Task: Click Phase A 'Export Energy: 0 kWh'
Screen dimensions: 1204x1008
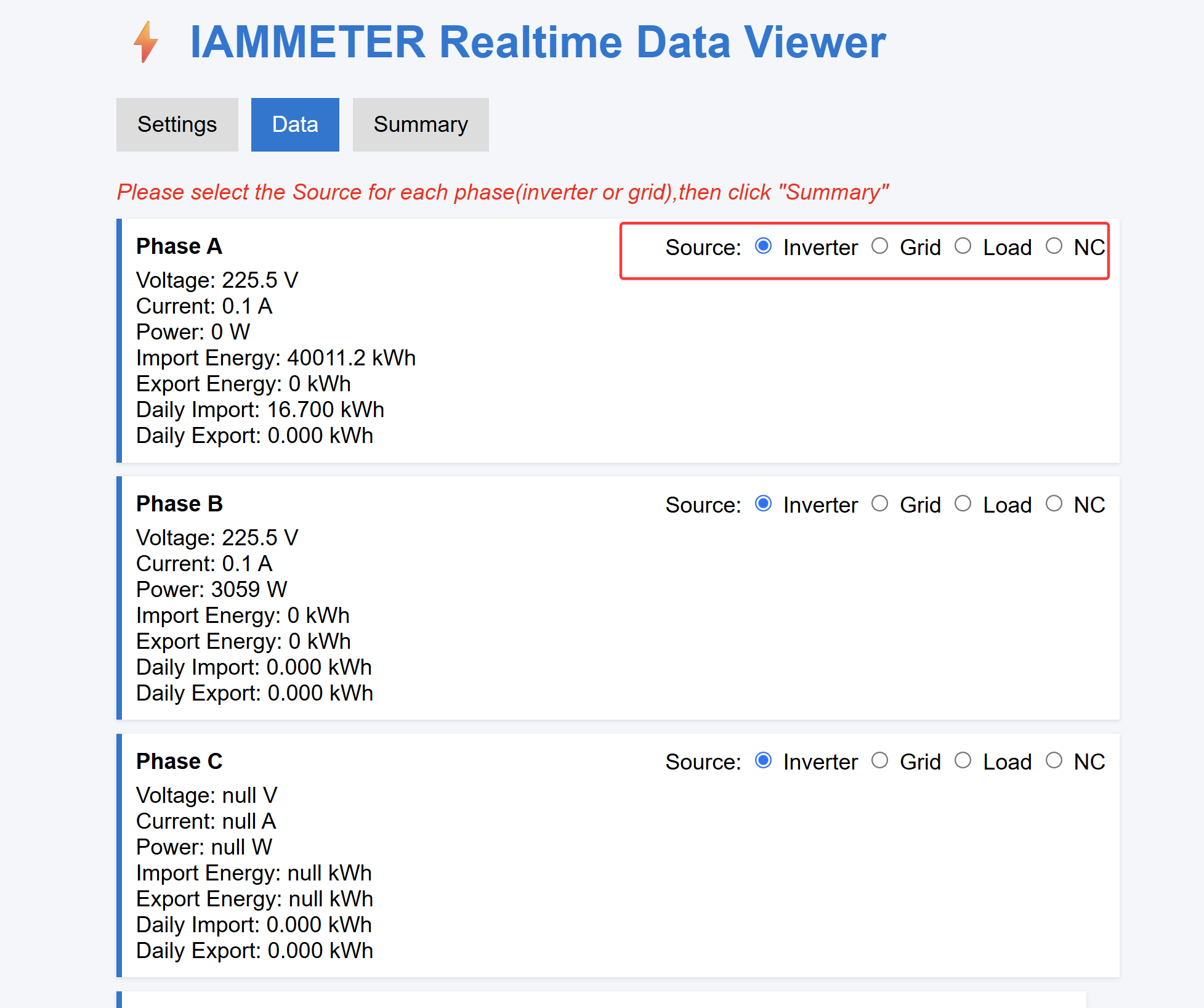Action: [243, 384]
